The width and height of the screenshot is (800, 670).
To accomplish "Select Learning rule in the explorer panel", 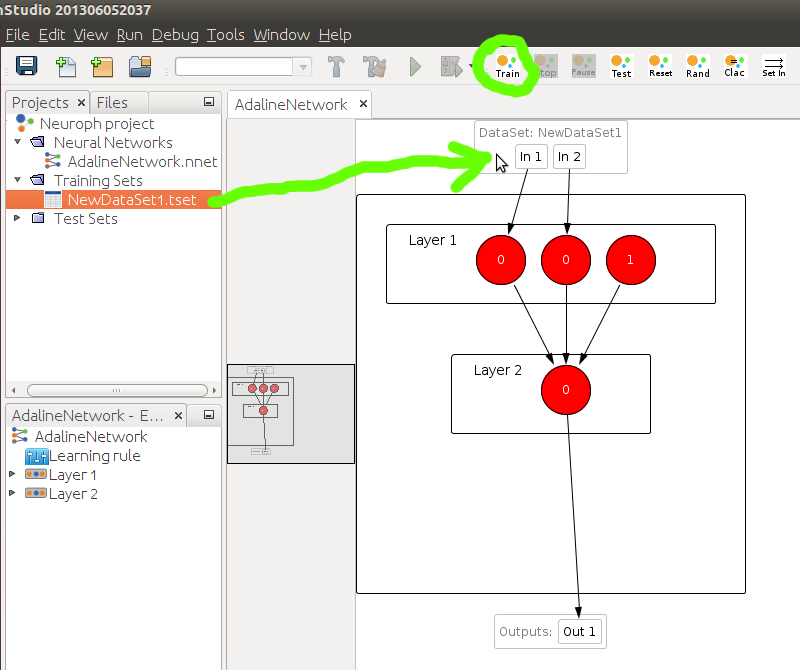I will pos(94,456).
